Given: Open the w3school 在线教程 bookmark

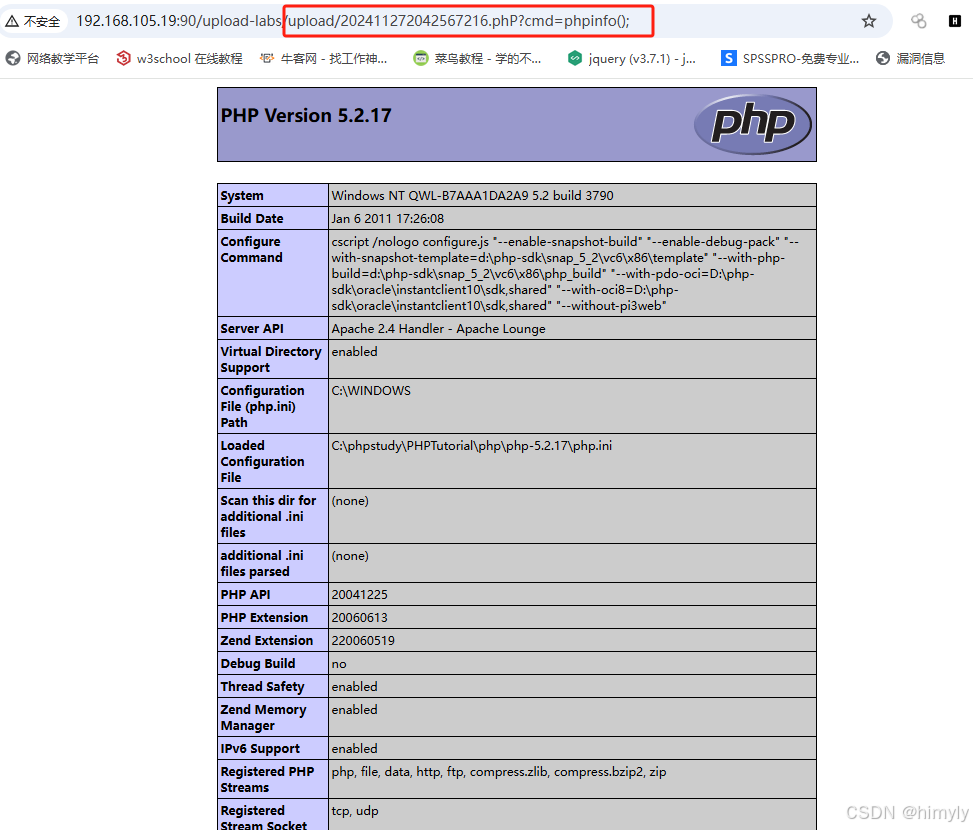Looking at the screenshot, I should [x=179, y=58].
